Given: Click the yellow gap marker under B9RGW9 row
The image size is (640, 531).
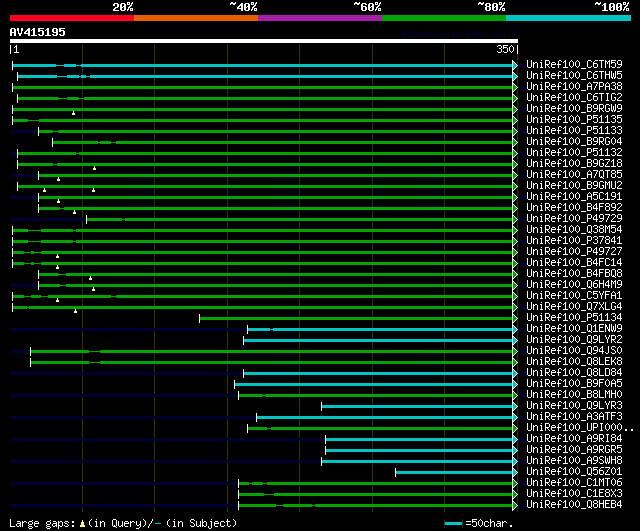Looking at the screenshot, I should point(73,113).
